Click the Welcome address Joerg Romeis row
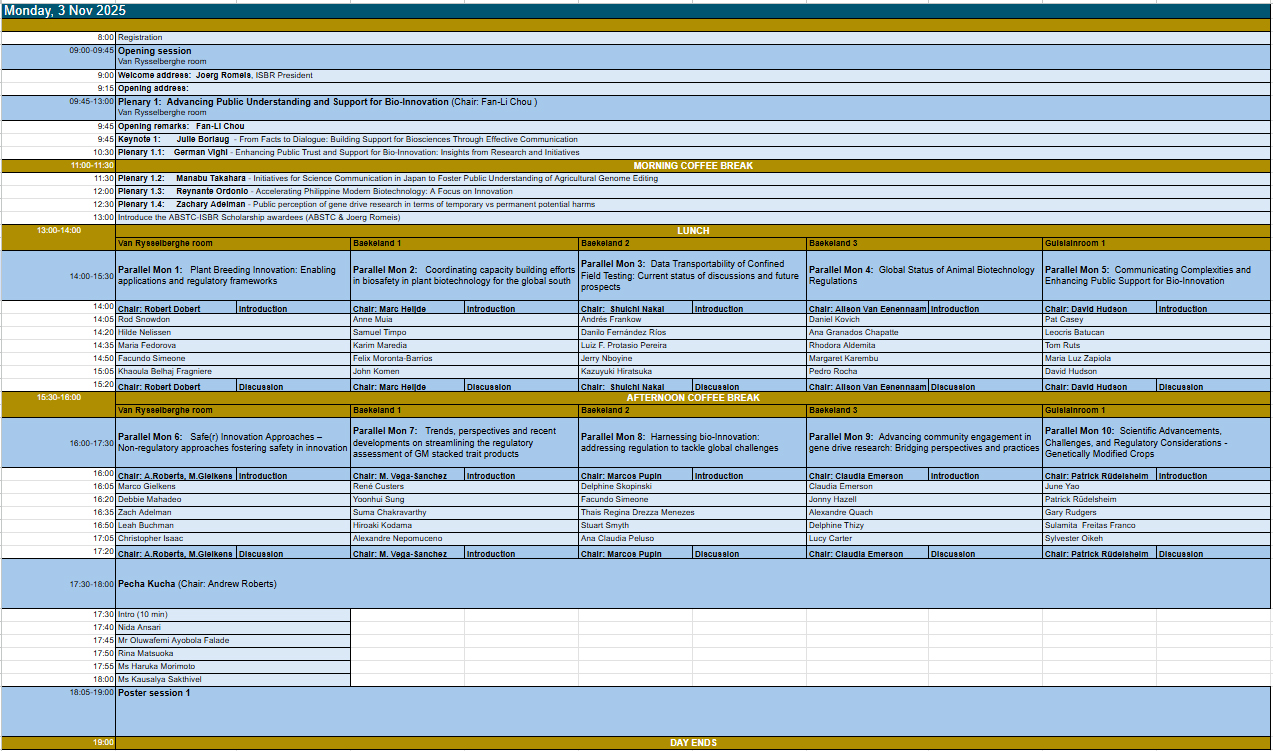Viewport: 1273px width, 751px height. point(215,75)
